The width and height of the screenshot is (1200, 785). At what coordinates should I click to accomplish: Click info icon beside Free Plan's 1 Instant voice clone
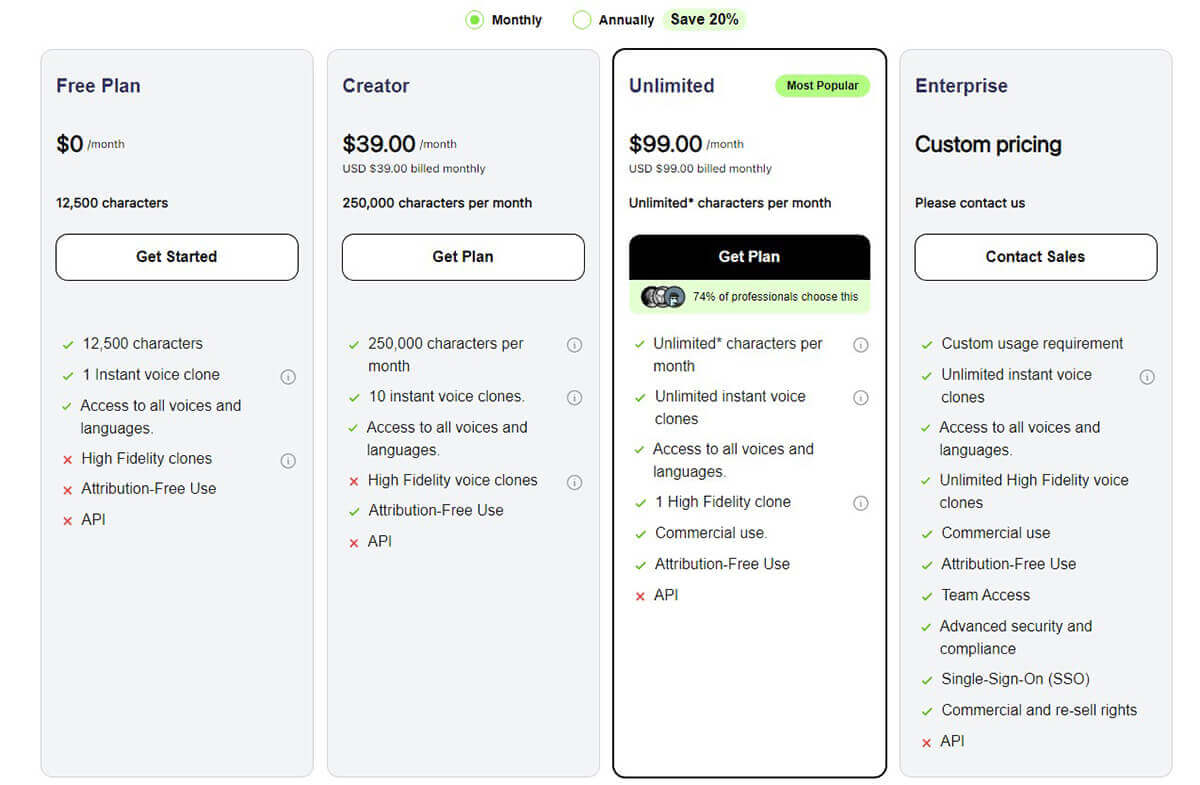point(288,377)
